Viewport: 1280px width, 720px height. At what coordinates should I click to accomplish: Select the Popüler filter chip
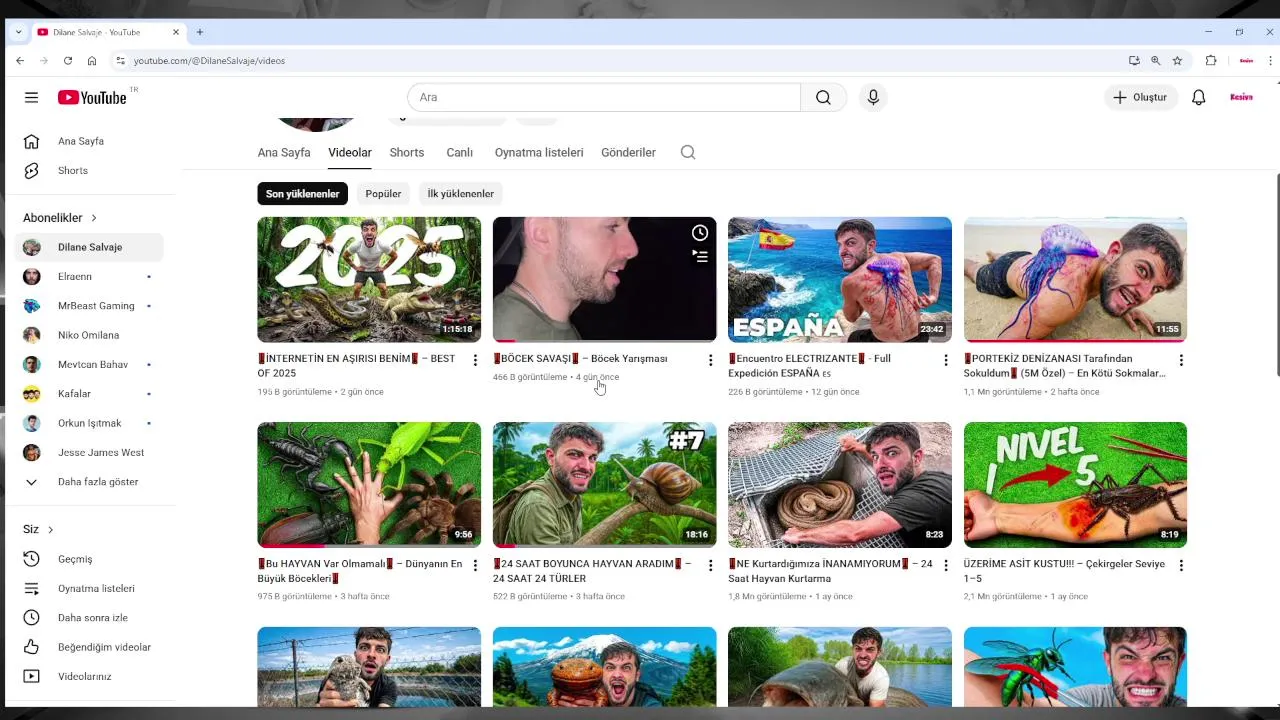pos(383,194)
